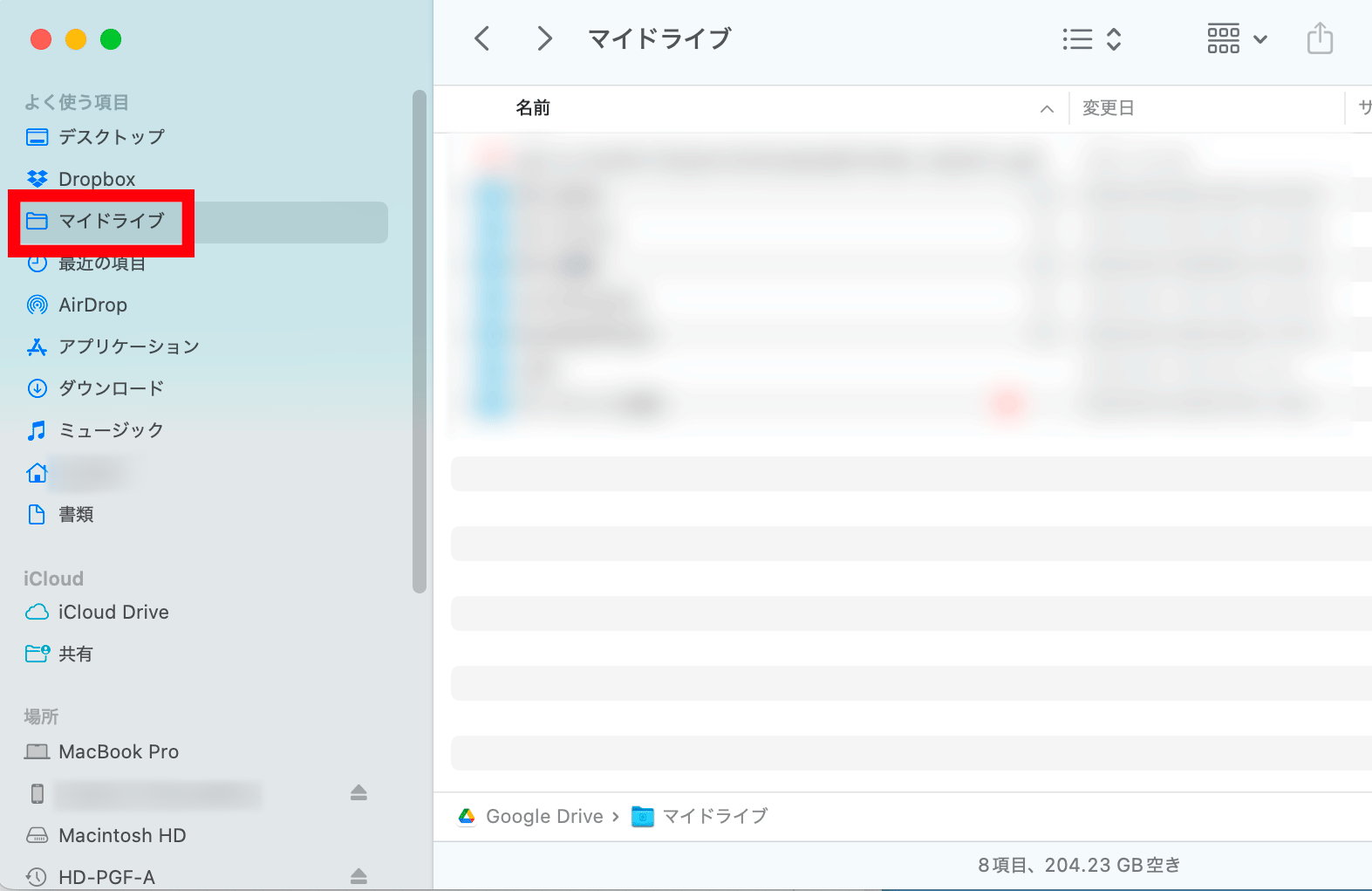Click the status bar free space text
This screenshot has height=891, width=1372.
pos(1080,865)
